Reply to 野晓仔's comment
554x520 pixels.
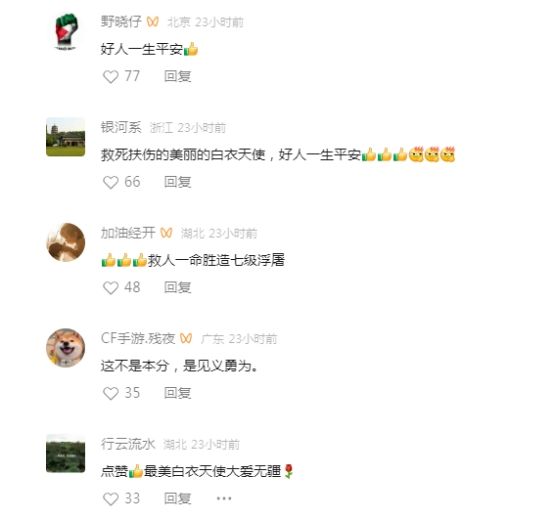point(178,76)
